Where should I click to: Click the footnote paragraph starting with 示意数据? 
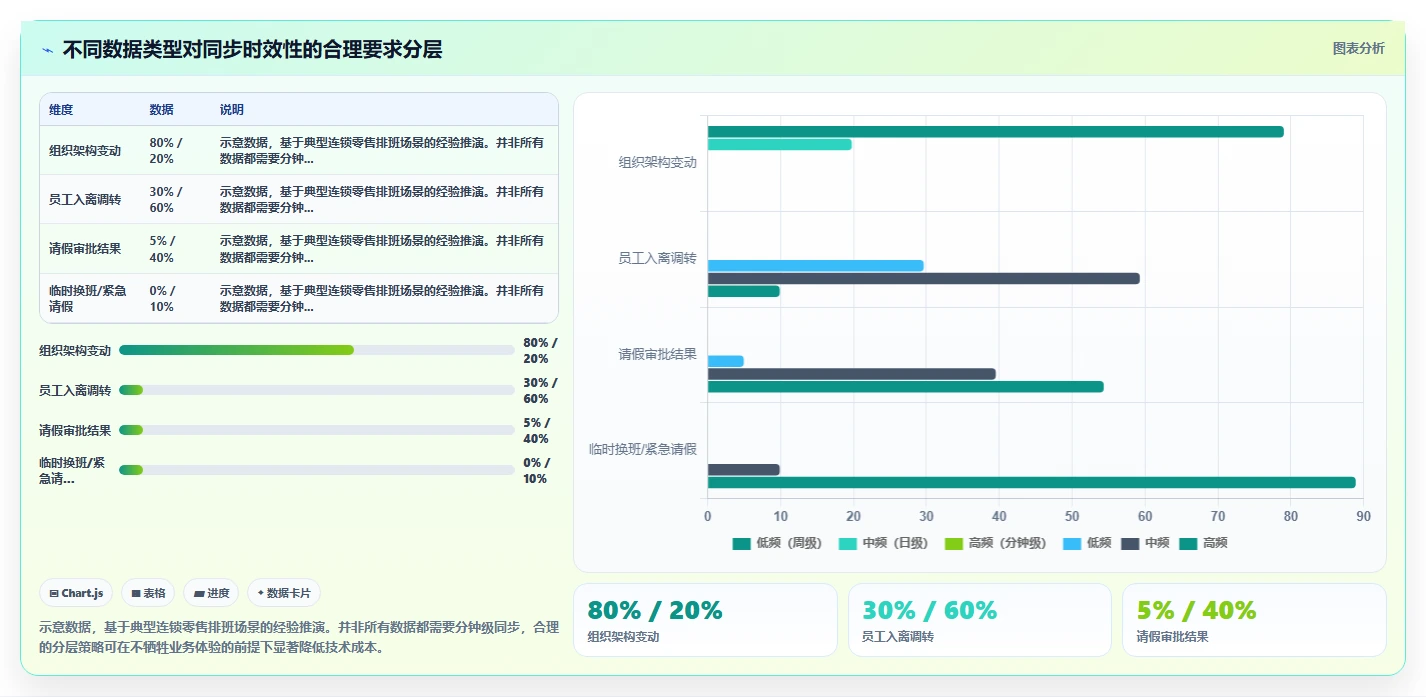pyautogui.click(x=298, y=637)
